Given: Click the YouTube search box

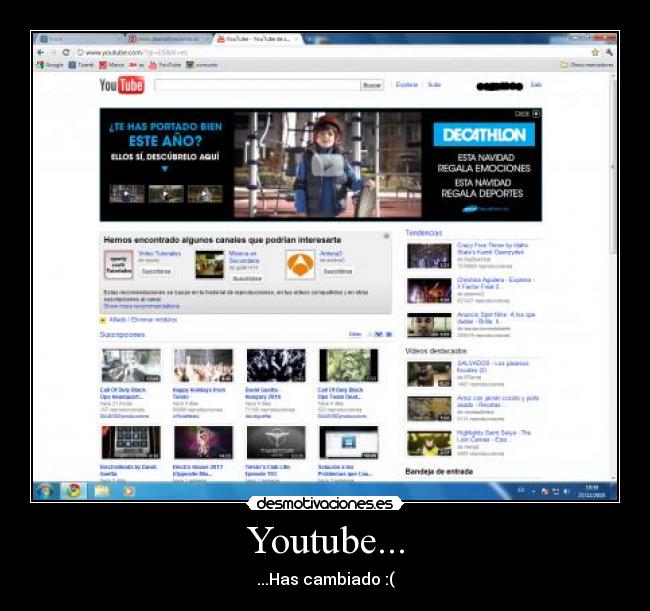Looking at the screenshot, I should 257,85.
